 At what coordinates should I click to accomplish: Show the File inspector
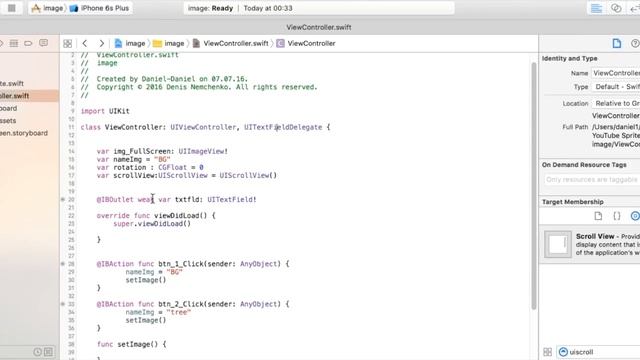coord(616,43)
